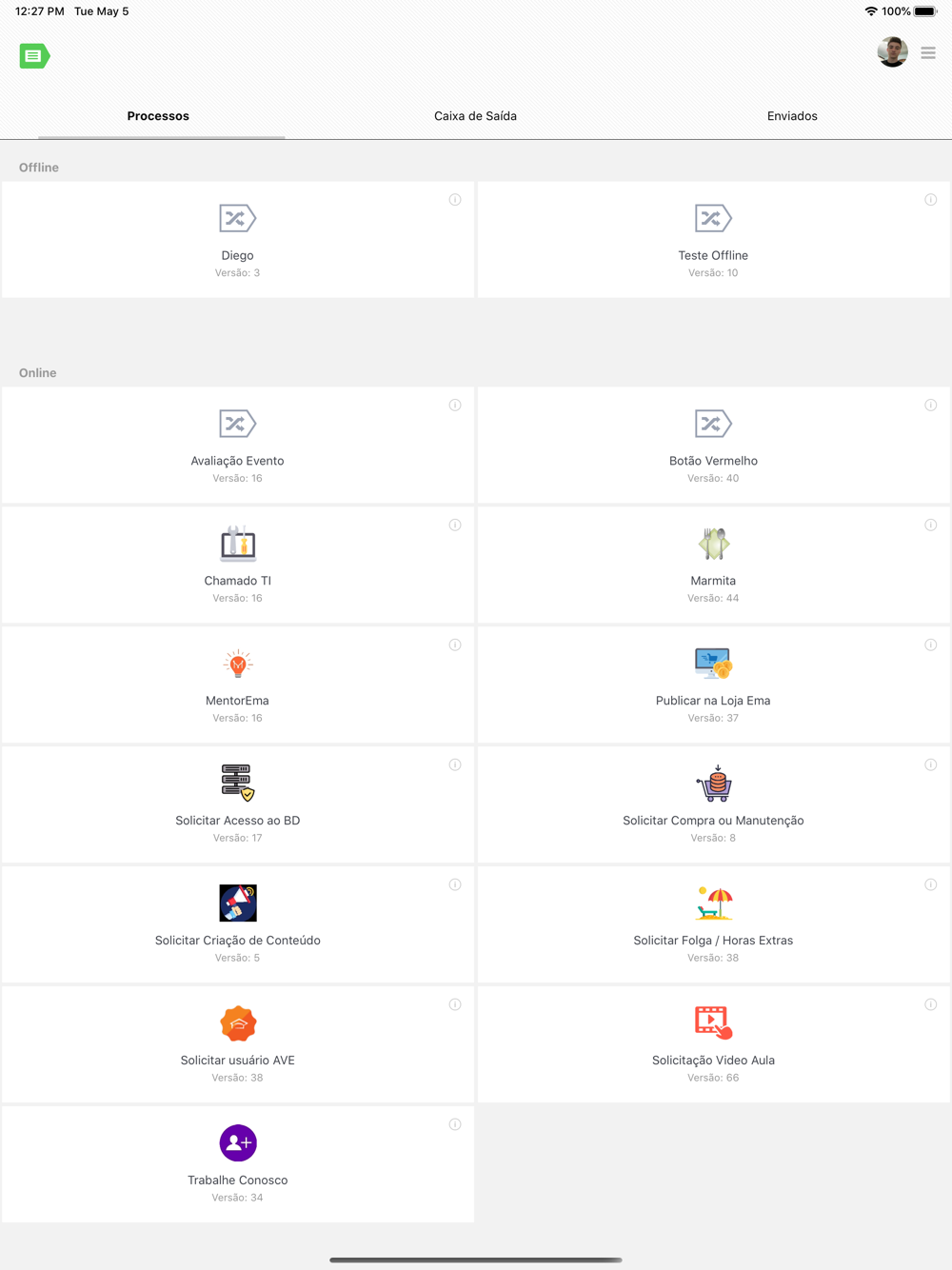Open the Teste Offline process card

pyautogui.click(x=713, y=240)
